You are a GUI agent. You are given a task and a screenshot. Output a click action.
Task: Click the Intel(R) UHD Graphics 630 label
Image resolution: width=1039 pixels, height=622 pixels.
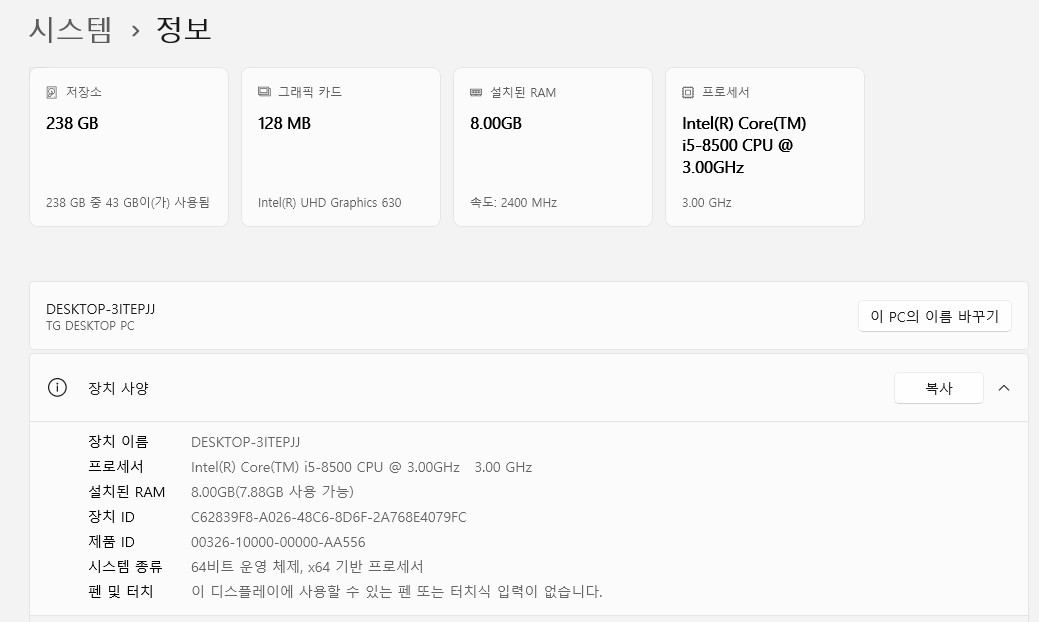coord(331,202)
